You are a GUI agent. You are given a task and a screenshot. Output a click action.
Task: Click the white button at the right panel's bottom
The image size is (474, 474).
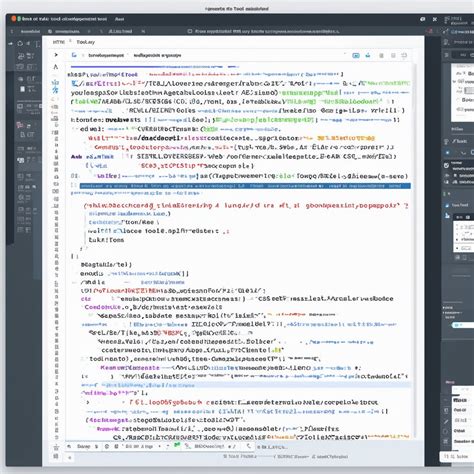pyautogui.click(x=457, y=456)
